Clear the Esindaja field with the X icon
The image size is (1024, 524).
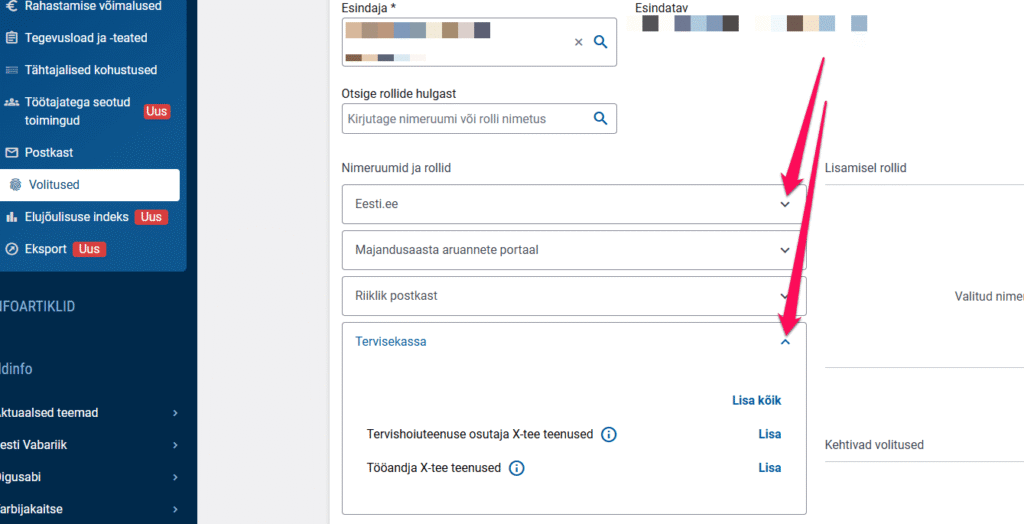(578, 42)
